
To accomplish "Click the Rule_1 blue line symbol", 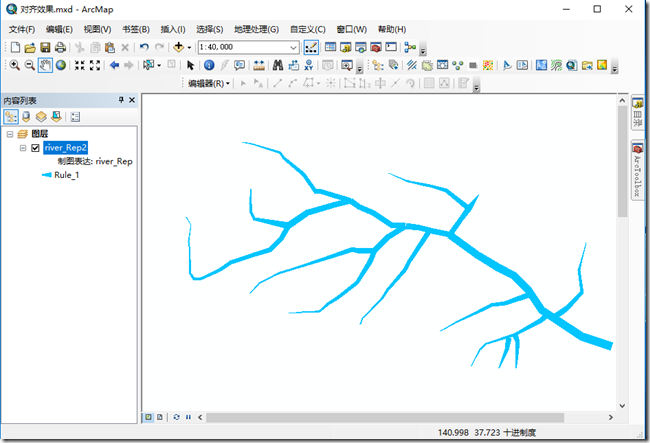I will [x=46, y=175].
